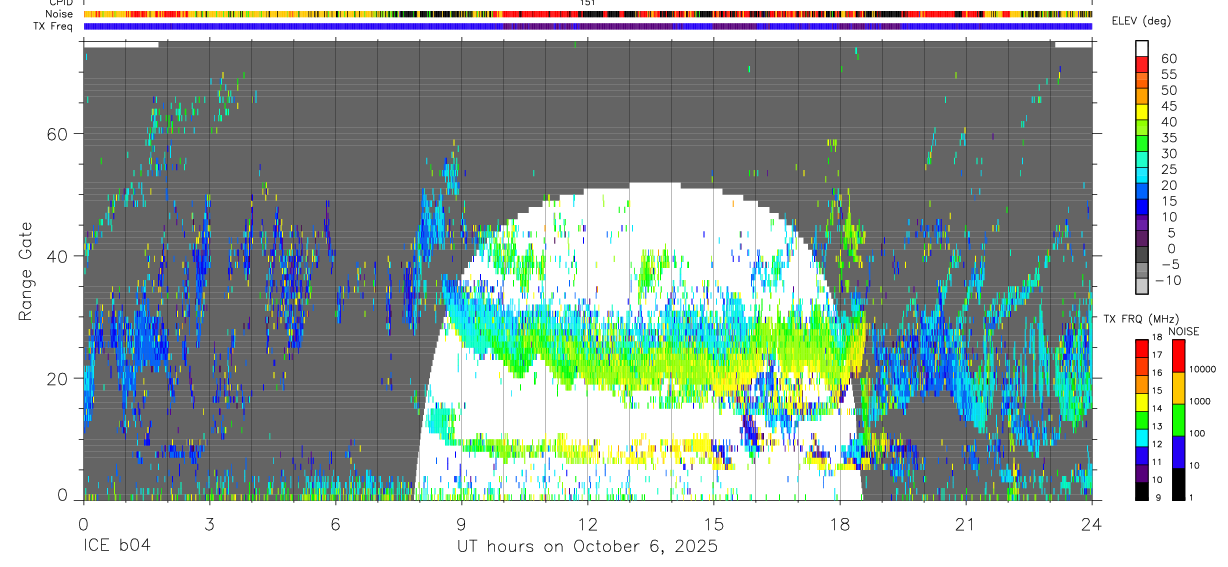This screenshot has width=1228, height=567.
Task: Click the x-axis hour tick label 9
Action: tap(461, 524)
